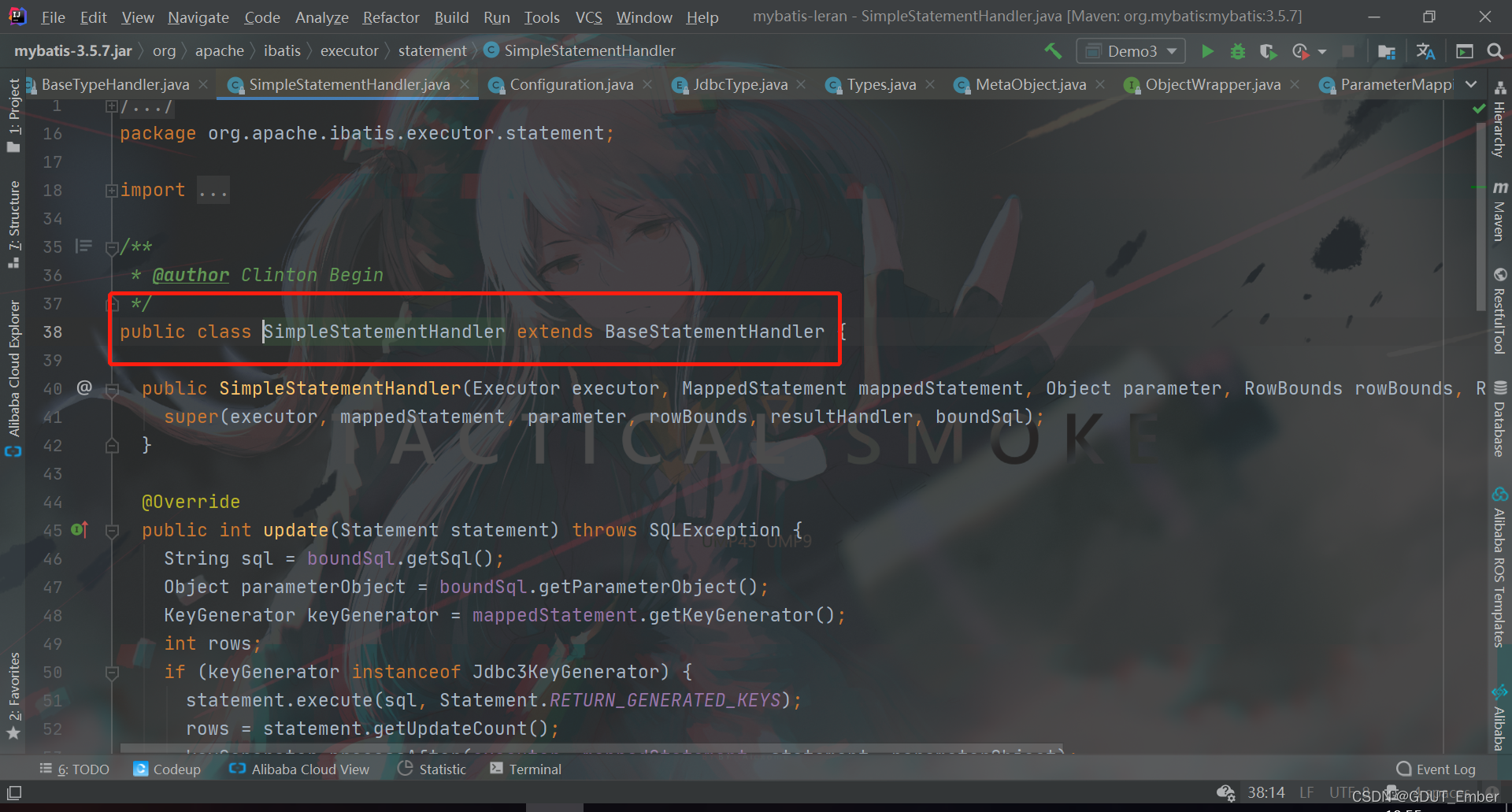Click the Build project hammer icon
Image resolution: width=1512 pixels, height=812 pixels.
point(1053,51)
